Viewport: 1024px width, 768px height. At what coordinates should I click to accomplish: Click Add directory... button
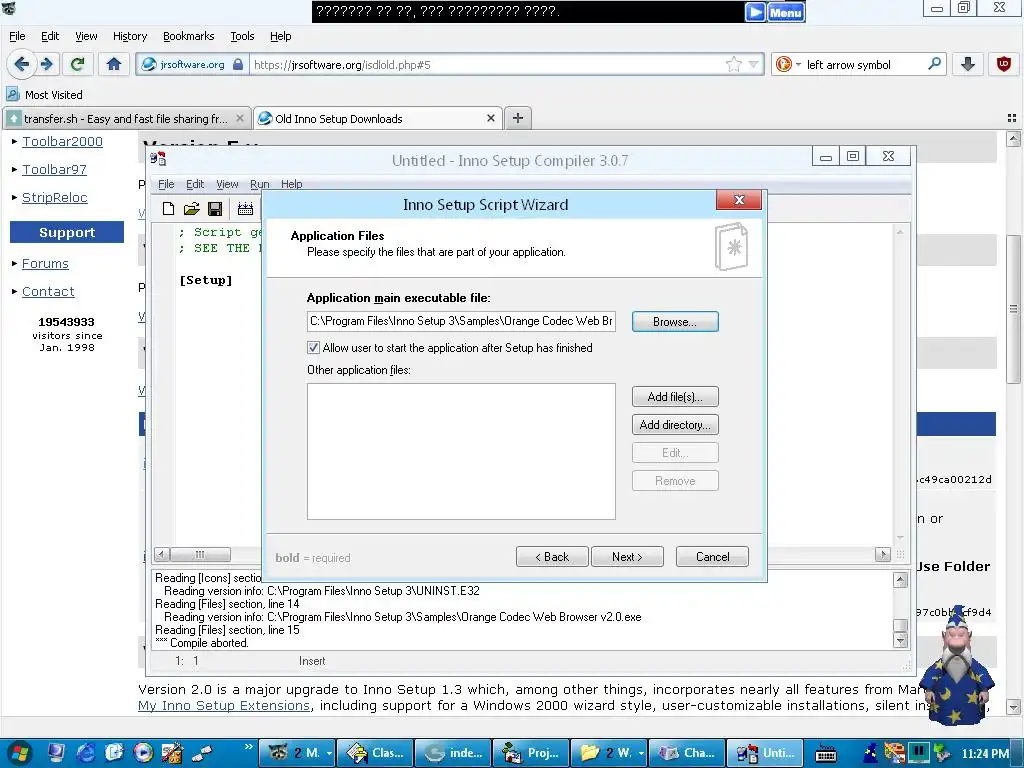[x=675, y=424]
